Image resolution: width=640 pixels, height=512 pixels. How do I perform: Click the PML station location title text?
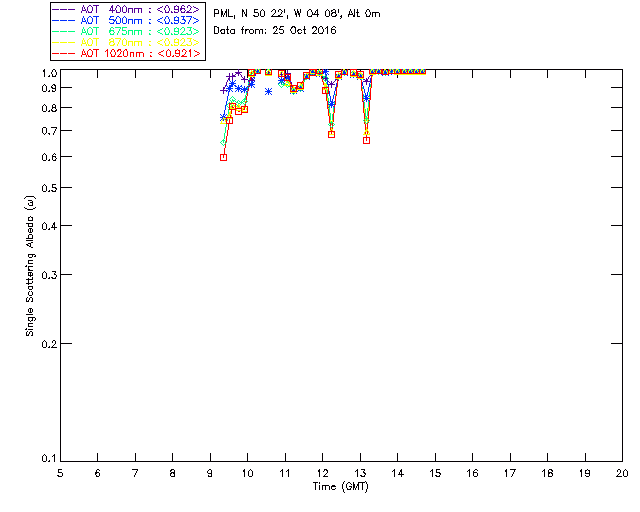(297, 14)
